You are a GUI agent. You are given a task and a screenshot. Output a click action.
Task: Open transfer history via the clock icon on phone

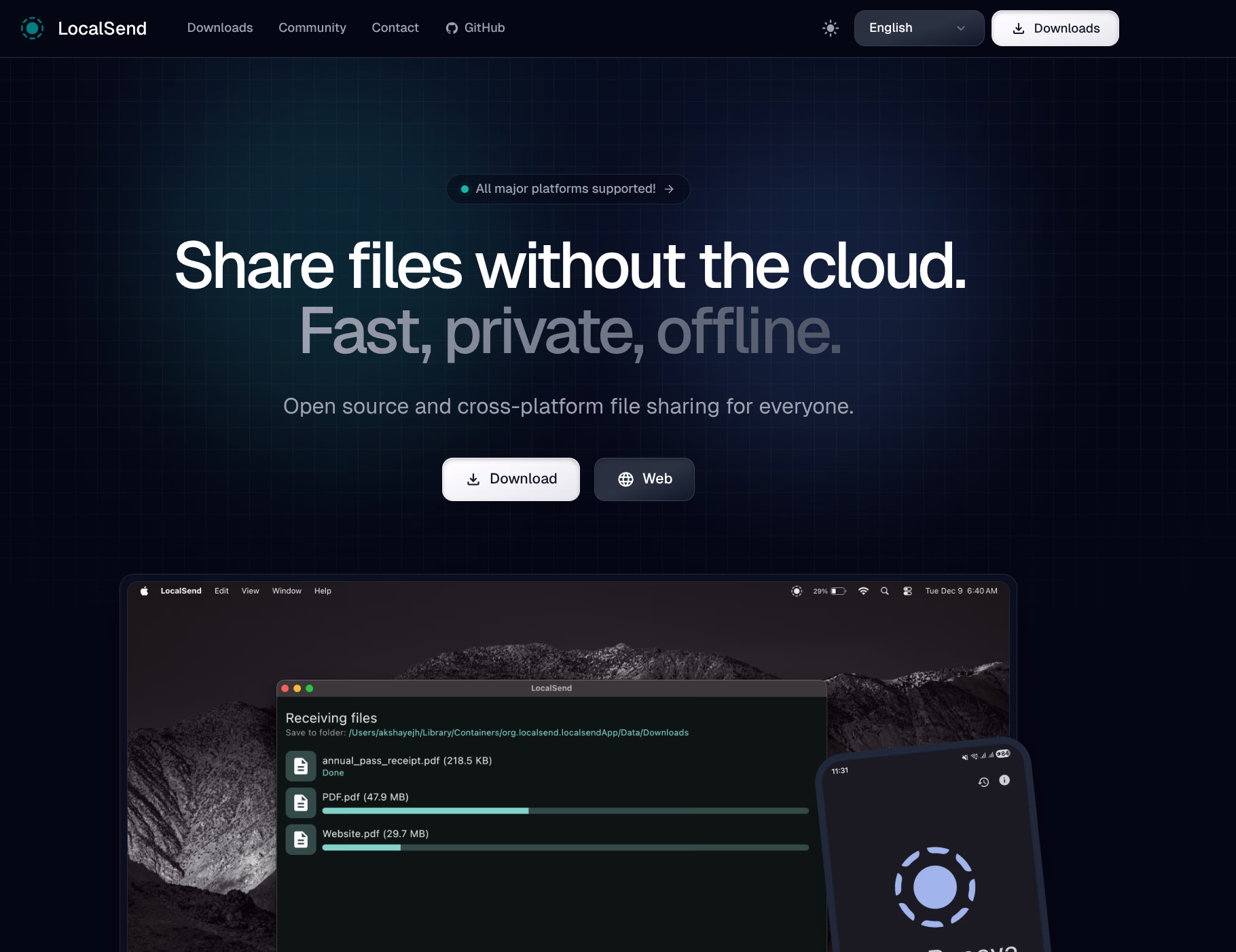[x=983, y=781]
